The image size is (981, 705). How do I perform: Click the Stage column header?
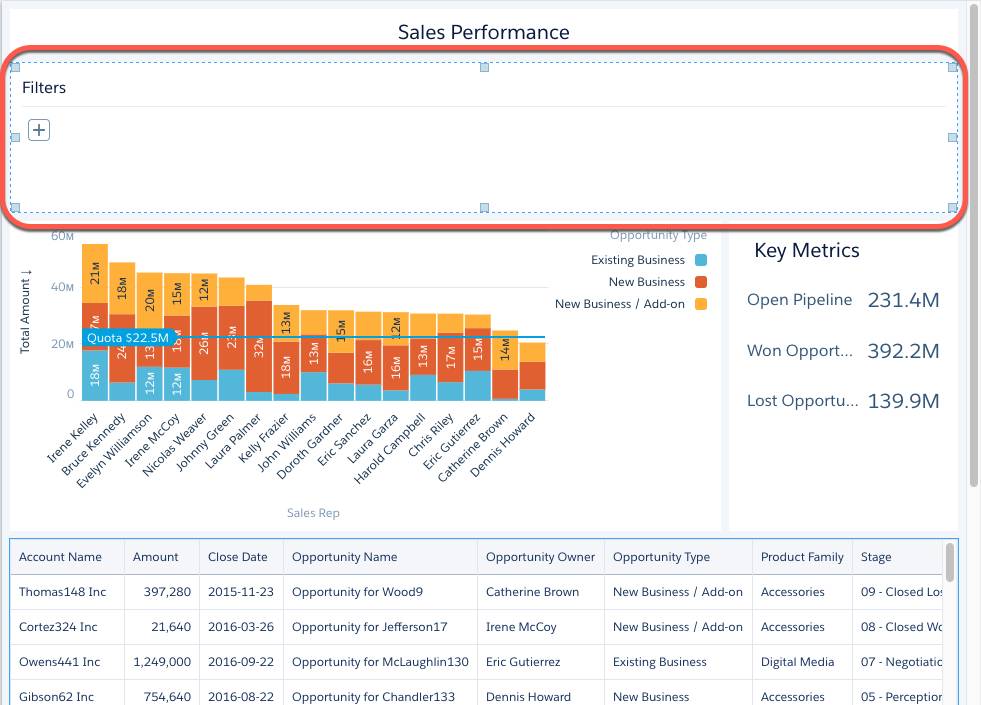click(877, 557)
